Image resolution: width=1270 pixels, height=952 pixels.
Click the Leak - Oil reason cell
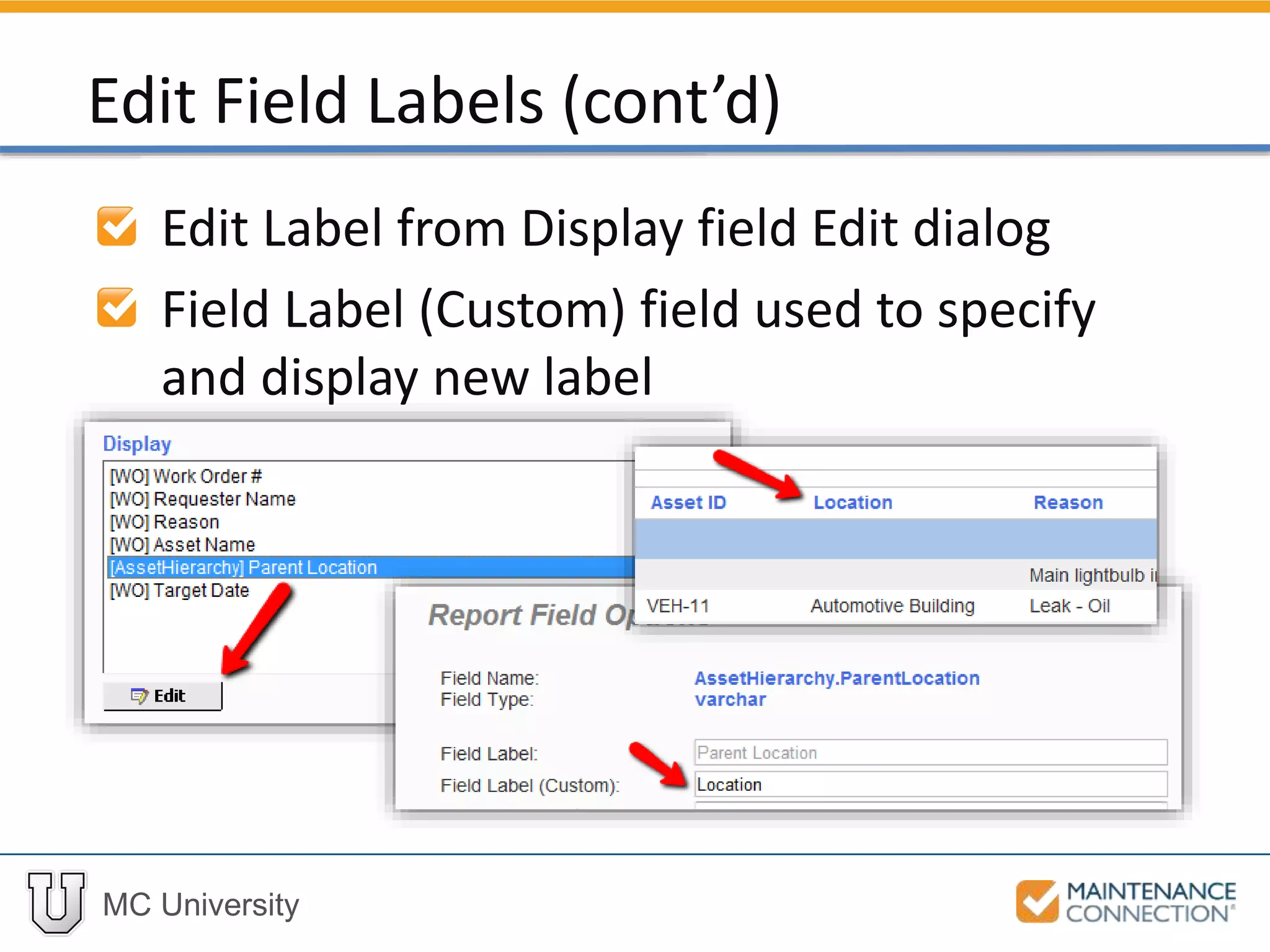point(1070,606)
